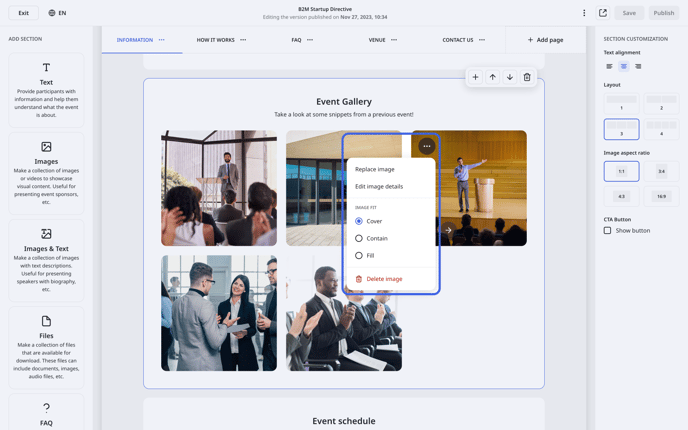This screenshot has width=688, height=430.
Task: Align text to the center
Action: coord(624,67)
